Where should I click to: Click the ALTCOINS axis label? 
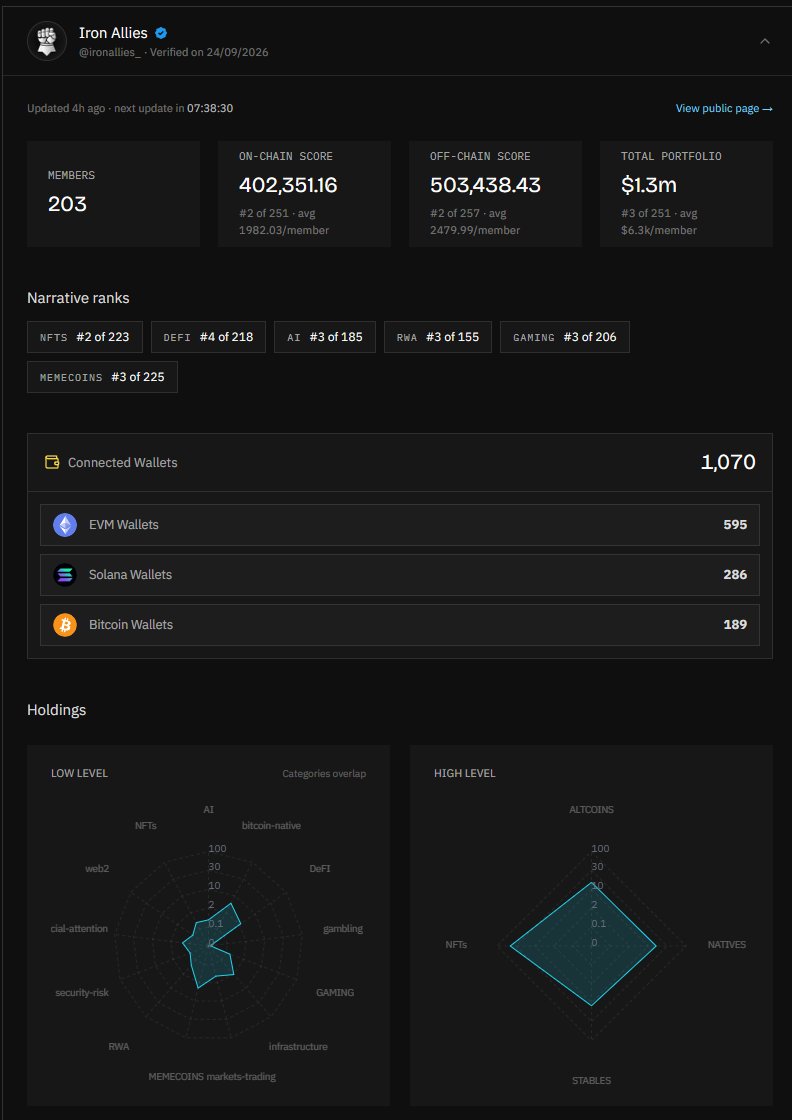591,810
